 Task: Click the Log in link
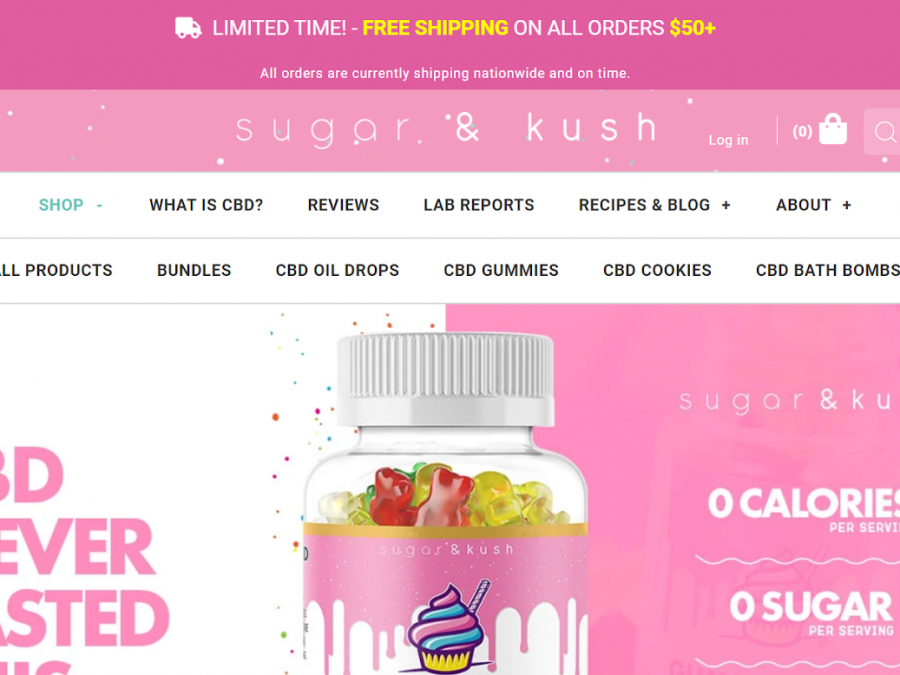click(728, 140)
